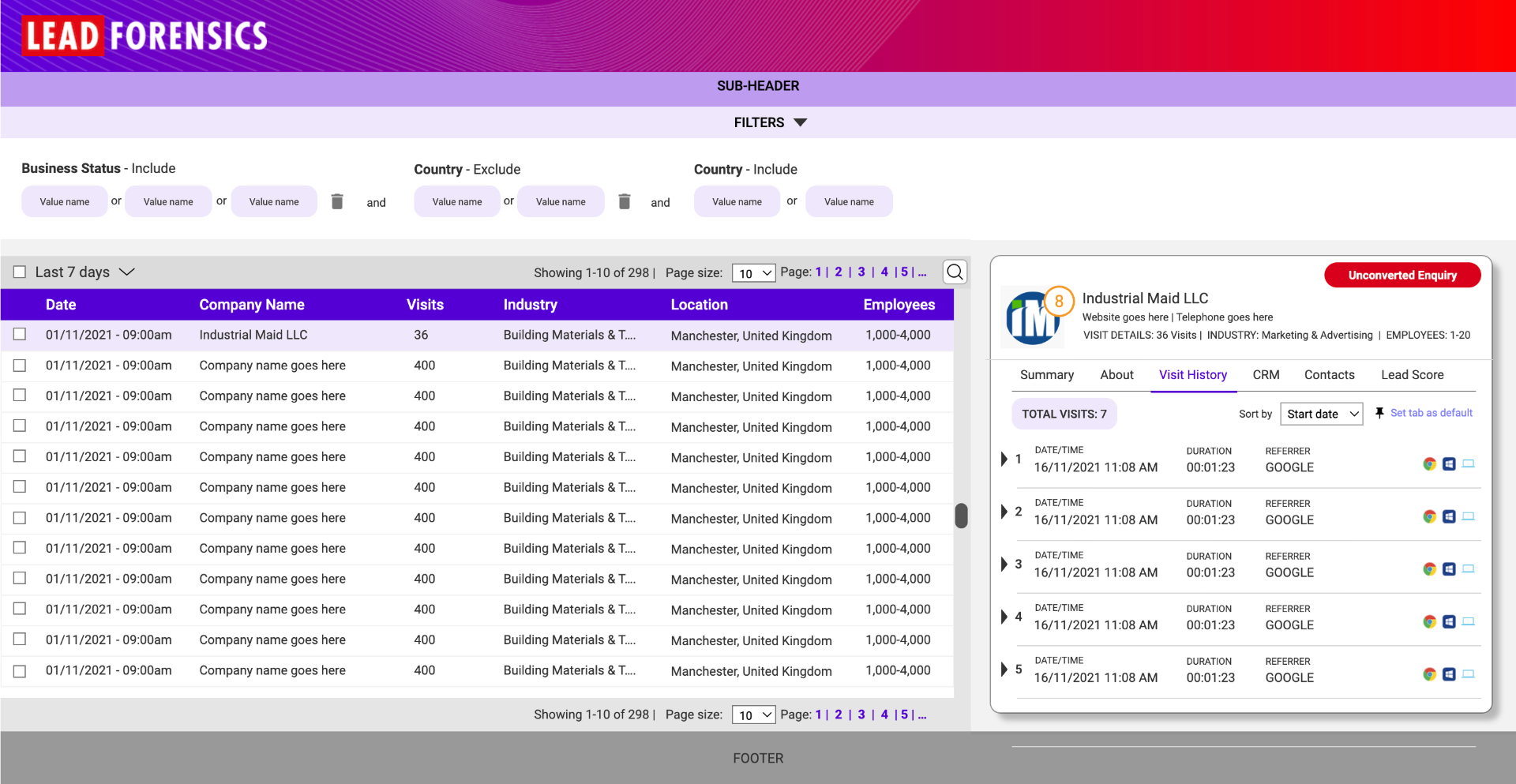Switch to the Lead Score tab

[1413, 375]
